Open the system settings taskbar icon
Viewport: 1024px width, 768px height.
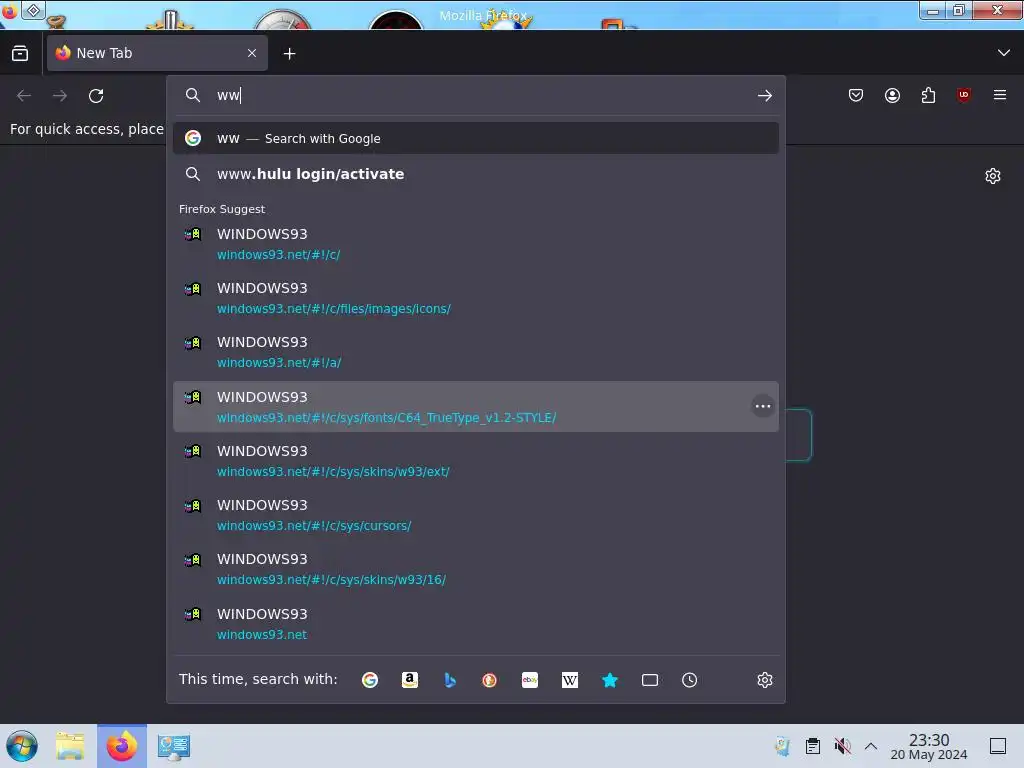[x=174, y=746]
